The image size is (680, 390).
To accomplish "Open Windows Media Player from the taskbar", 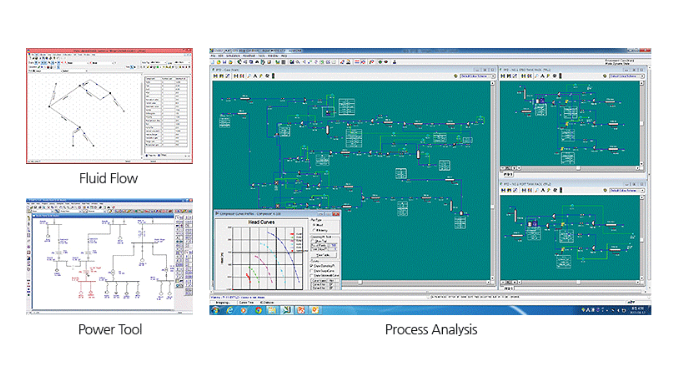I will 244,310.
